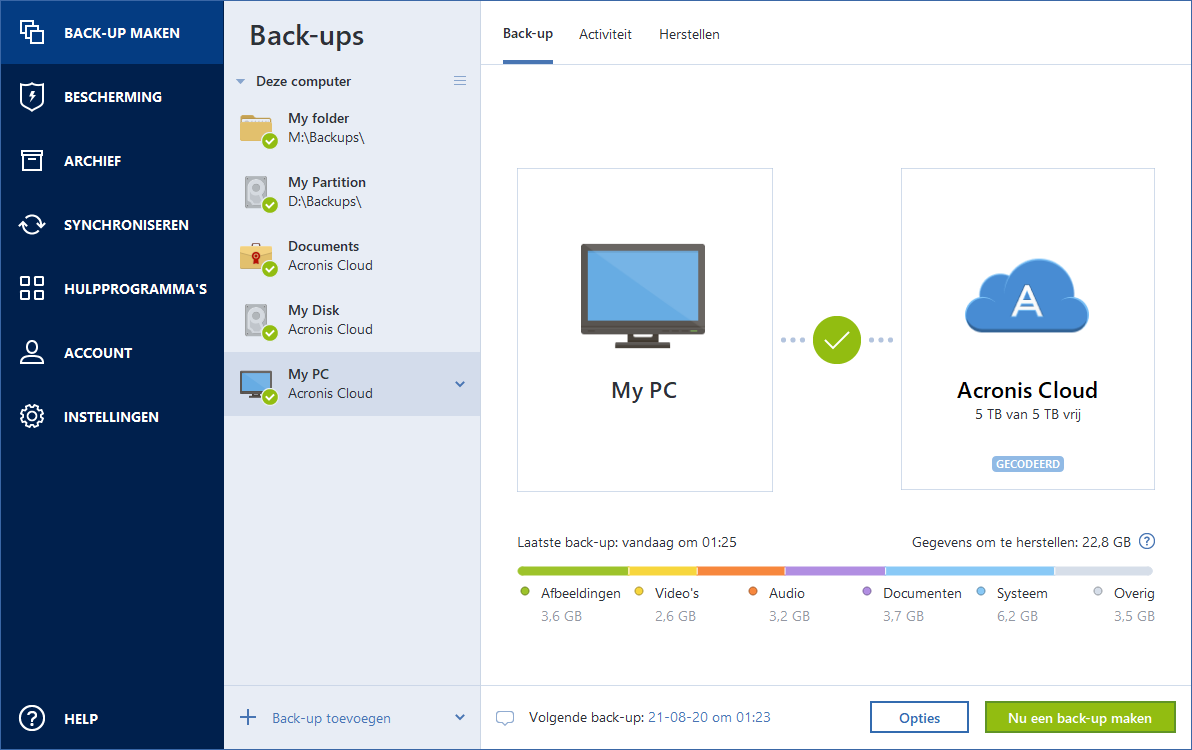This screenshot has width=1192, height=750.
Task: Click the Overig legend label
Action: pyautogui.click(x=1134, y=593)
